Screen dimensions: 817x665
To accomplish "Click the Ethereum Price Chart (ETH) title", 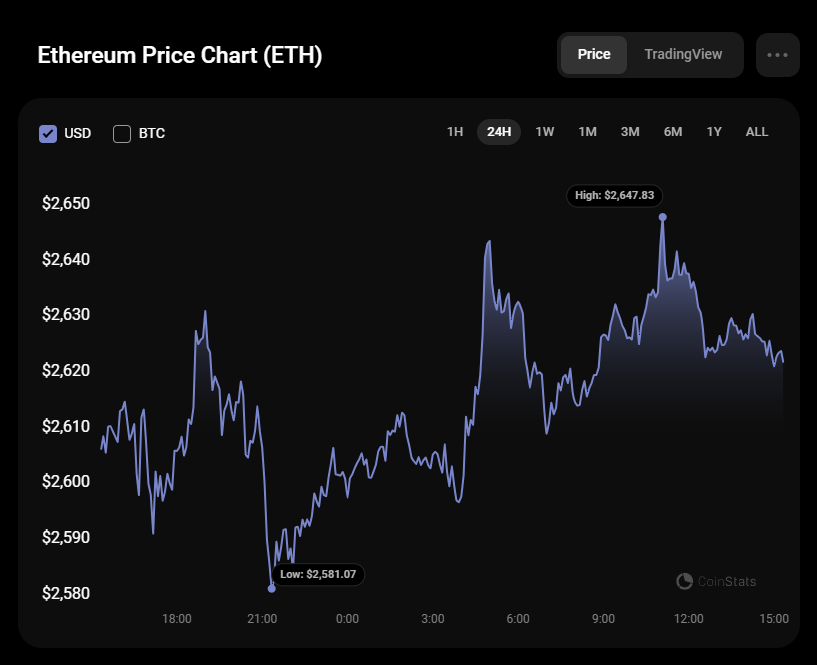I will click(180, 55).
